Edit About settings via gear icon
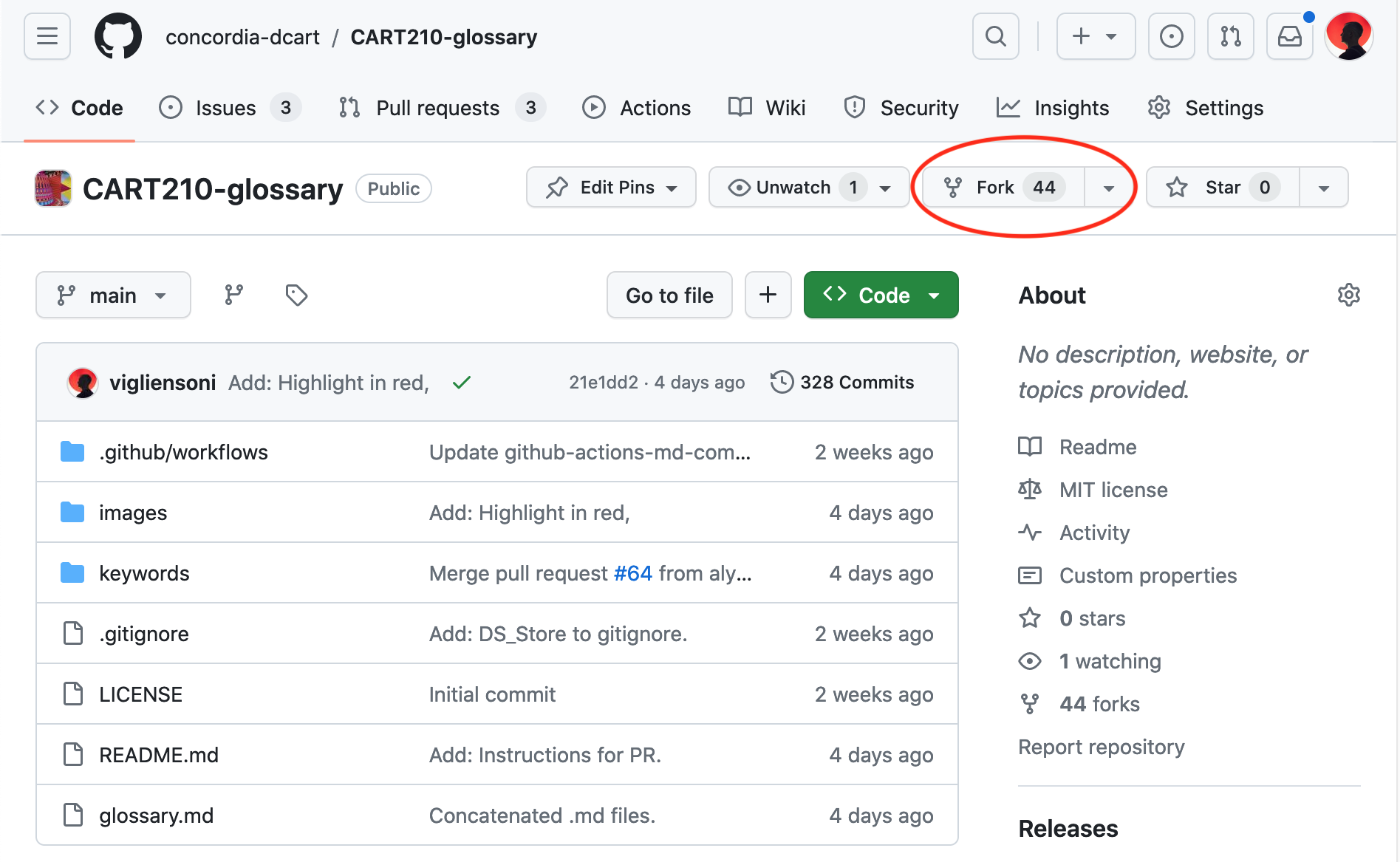1400x862 pixels. [1349, 295]
